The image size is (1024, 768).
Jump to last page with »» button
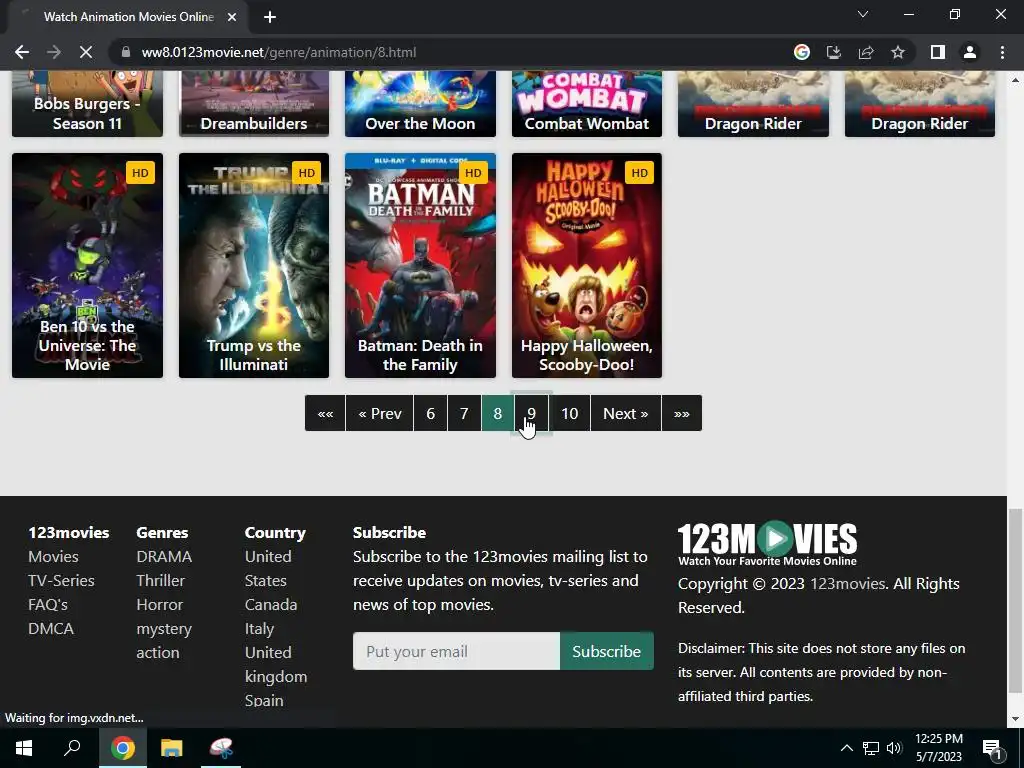click(682, 413)
